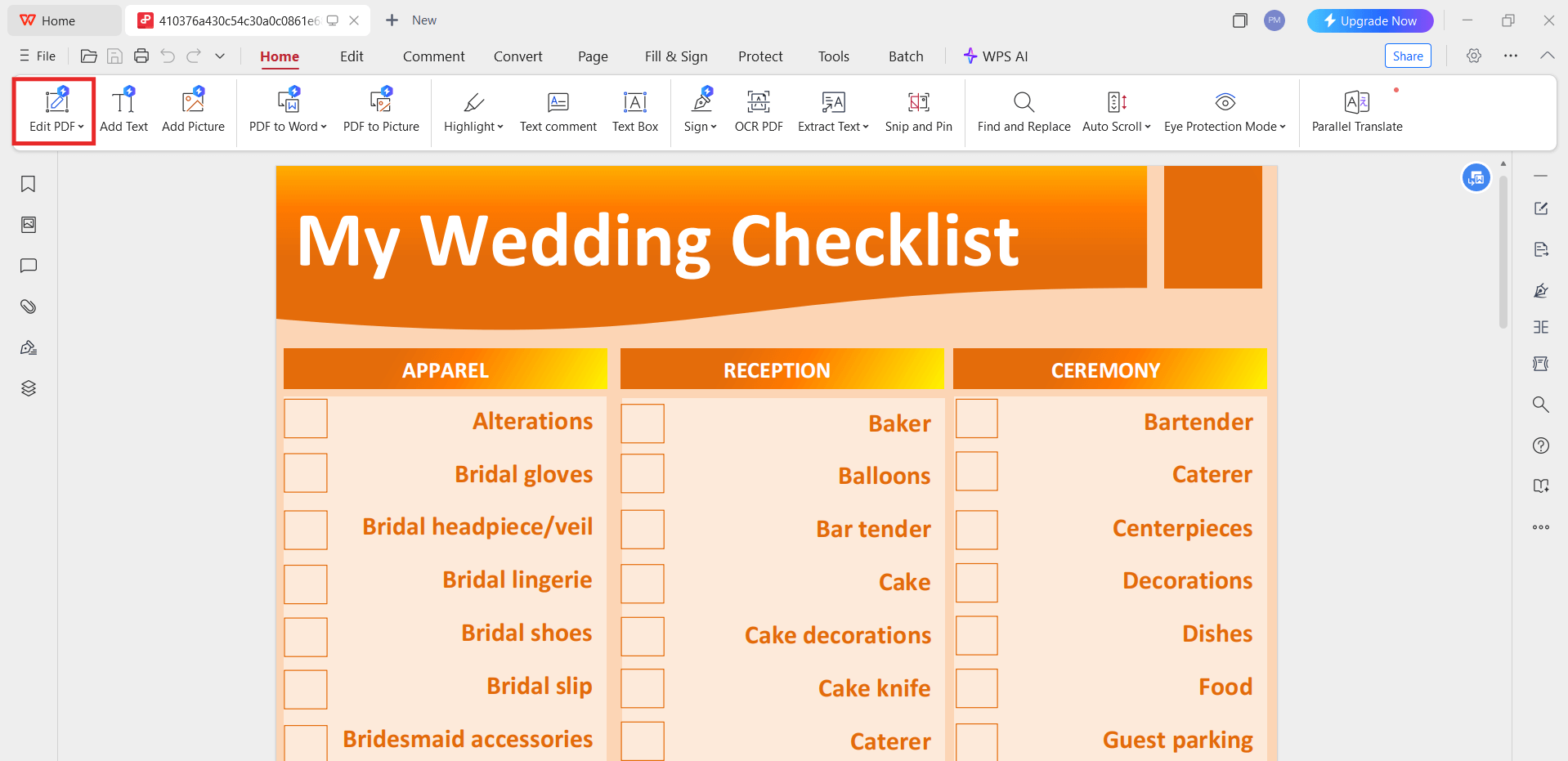Click the search magnifier in right sidebar

point(1541,405)
